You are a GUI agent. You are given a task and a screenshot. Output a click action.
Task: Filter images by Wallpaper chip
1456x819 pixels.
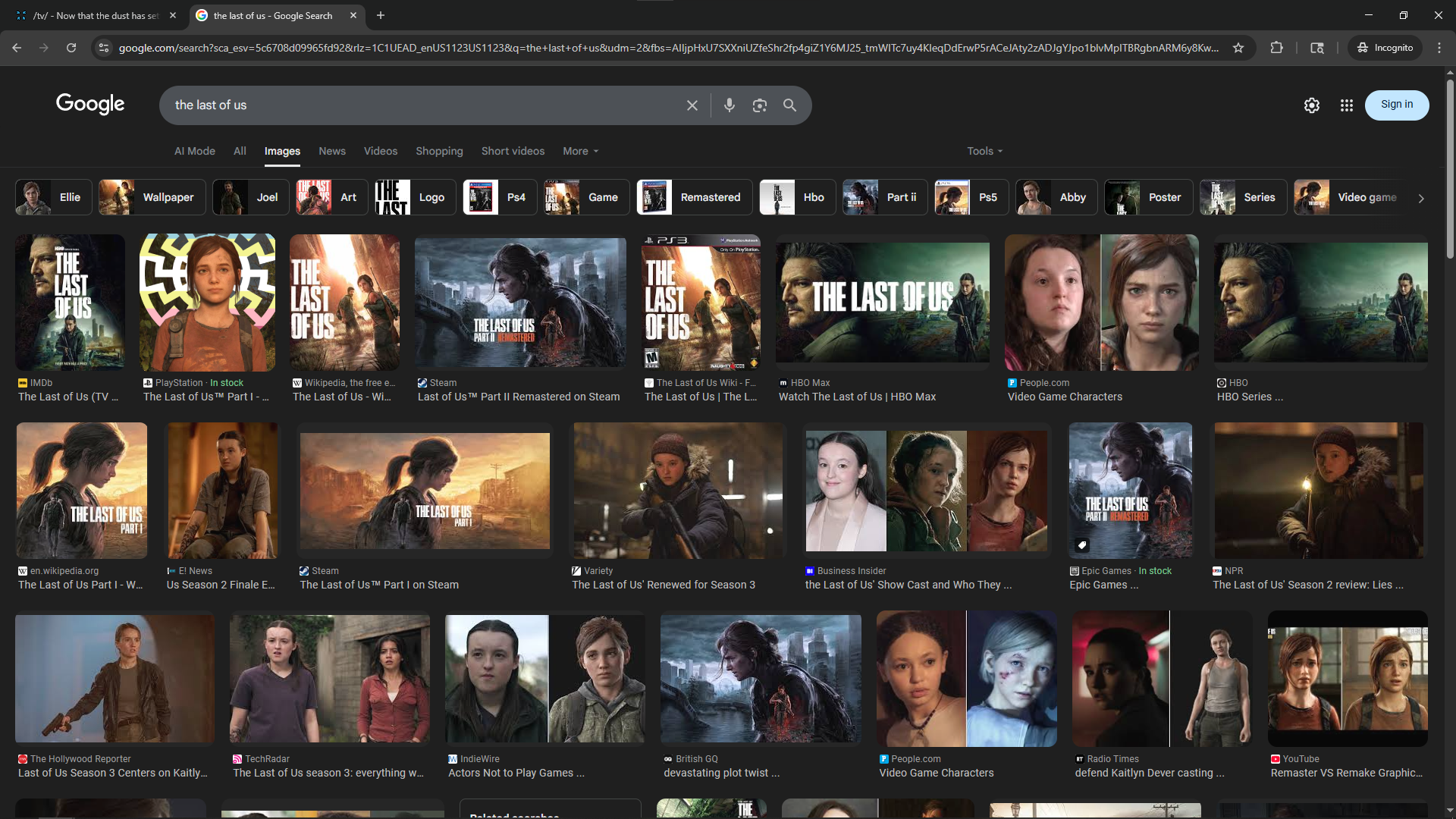[152, 197]
